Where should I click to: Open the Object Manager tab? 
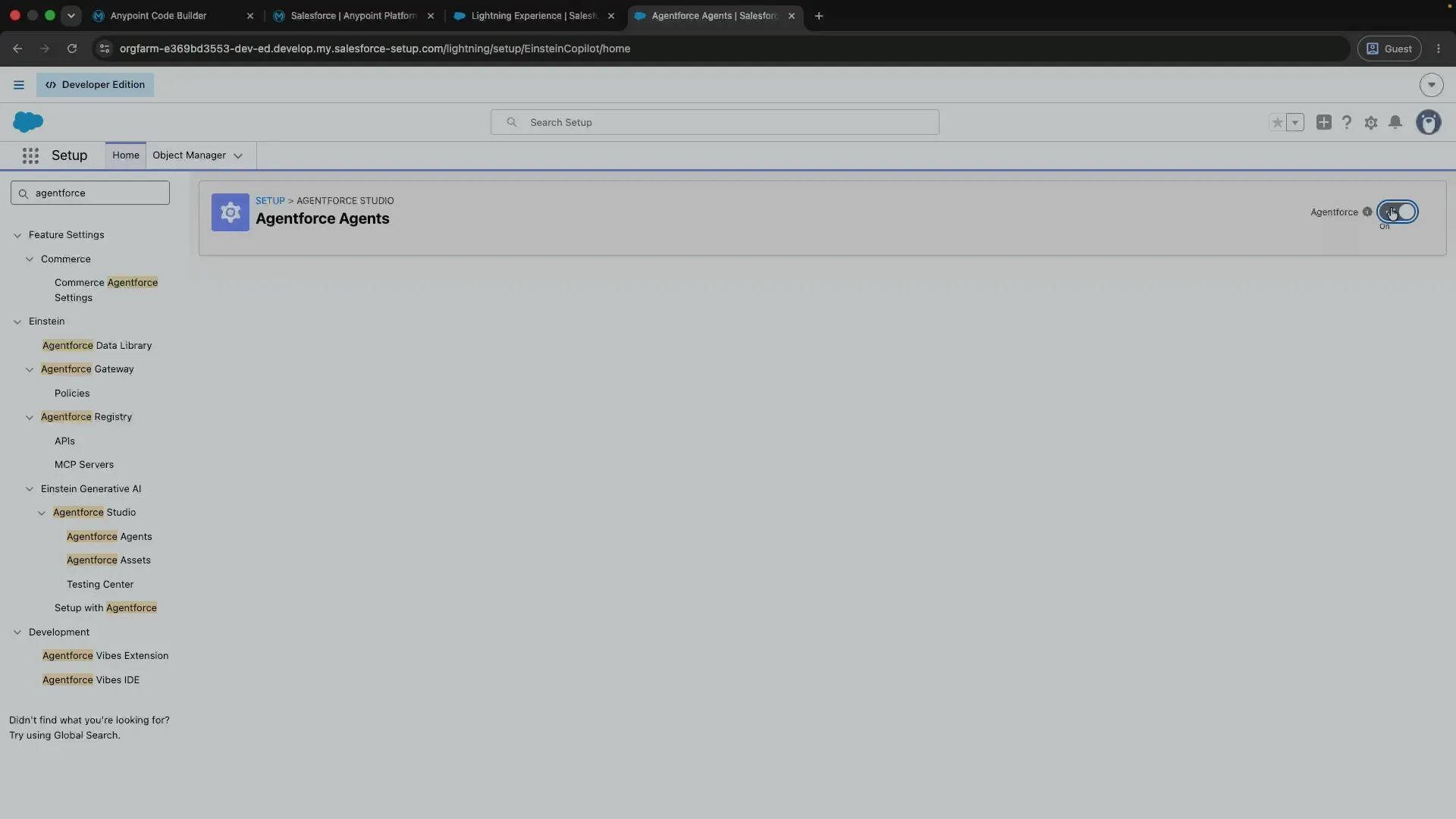click(x=189, y=155)
